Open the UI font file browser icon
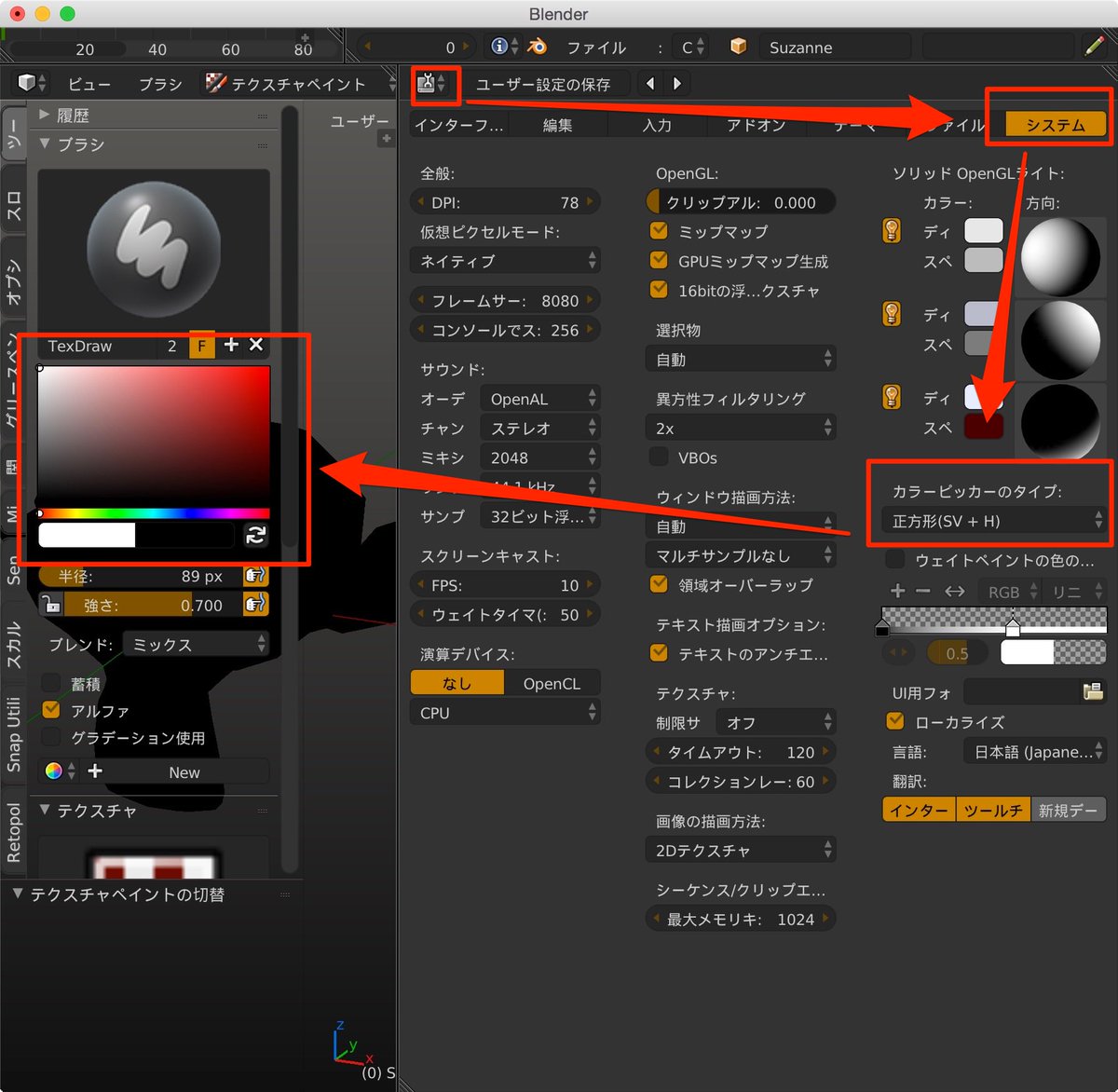The image size is (1118, 1092). pos(1093,691)
